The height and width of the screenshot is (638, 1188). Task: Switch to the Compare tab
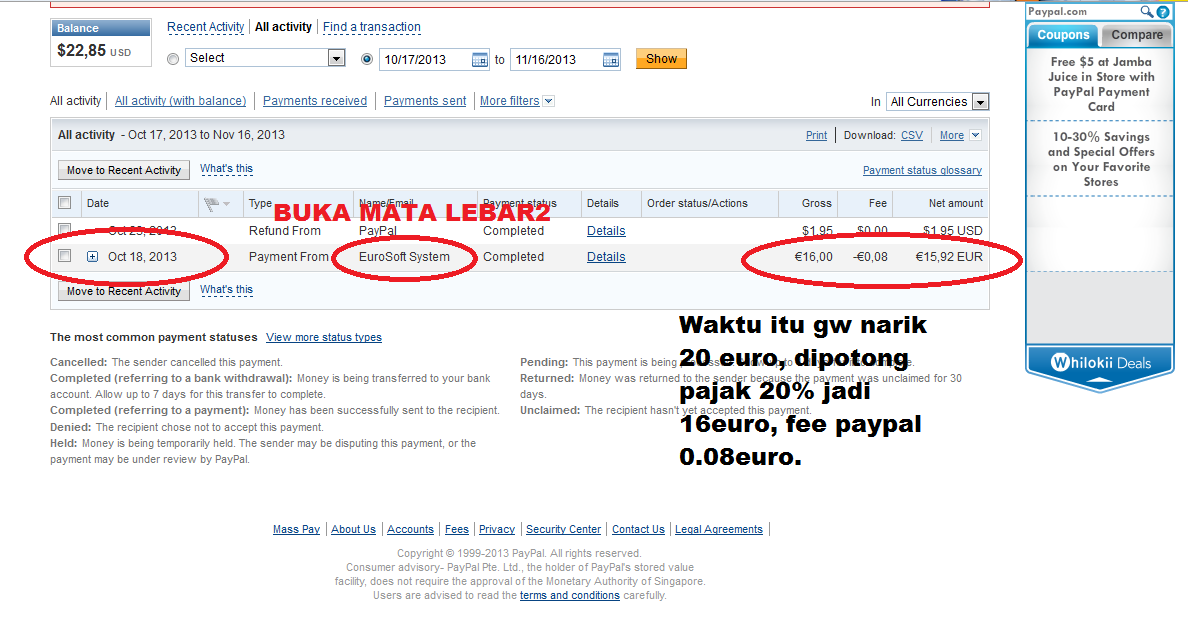point(1136,35)
